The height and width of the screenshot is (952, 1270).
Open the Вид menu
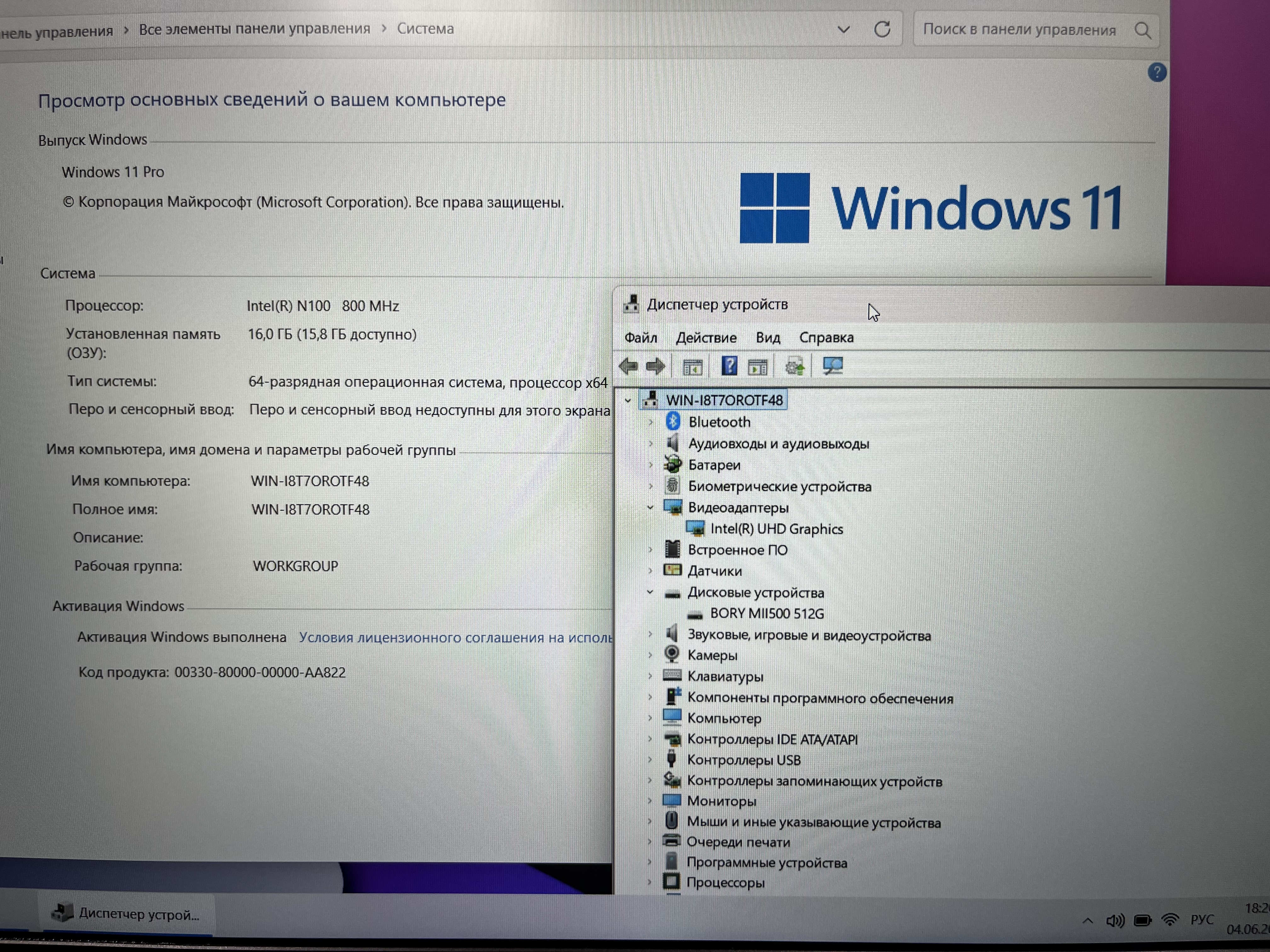click(x=768, y=337)
